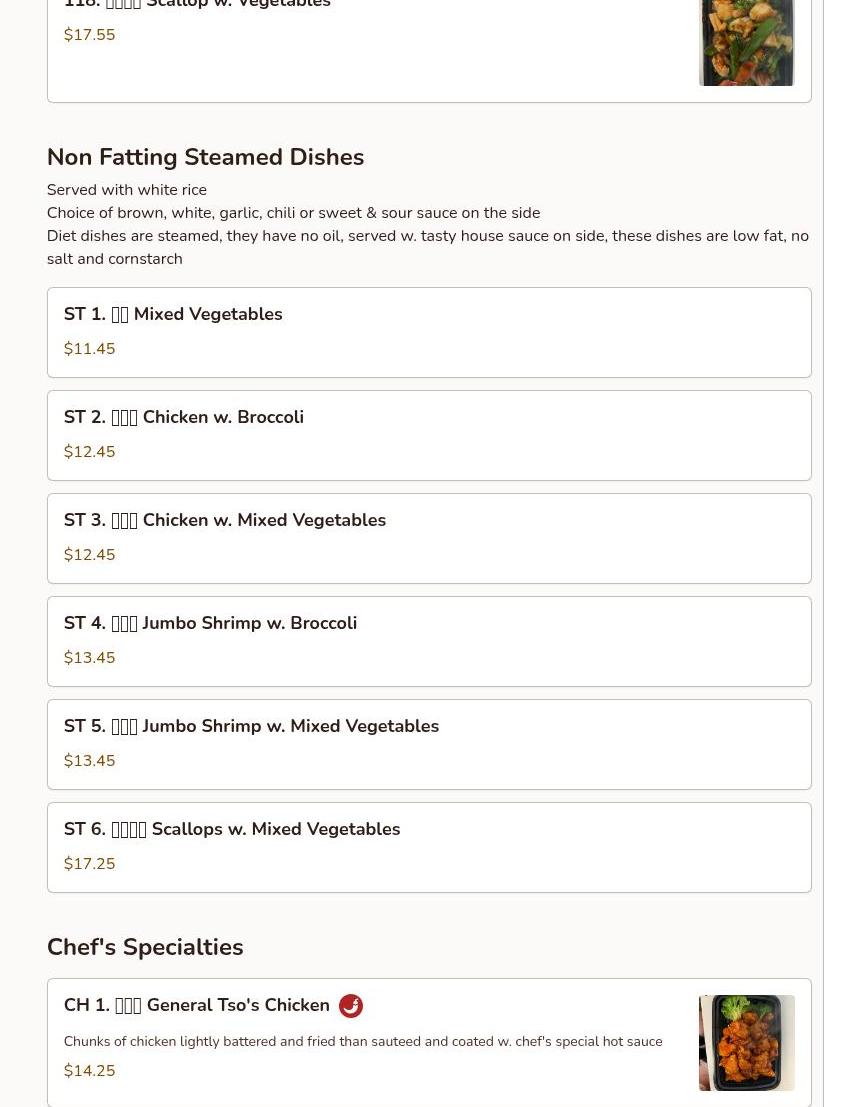
Task: Click the spicy chili icon beside General Tso's Chicken
Action: click(351, 1006)
